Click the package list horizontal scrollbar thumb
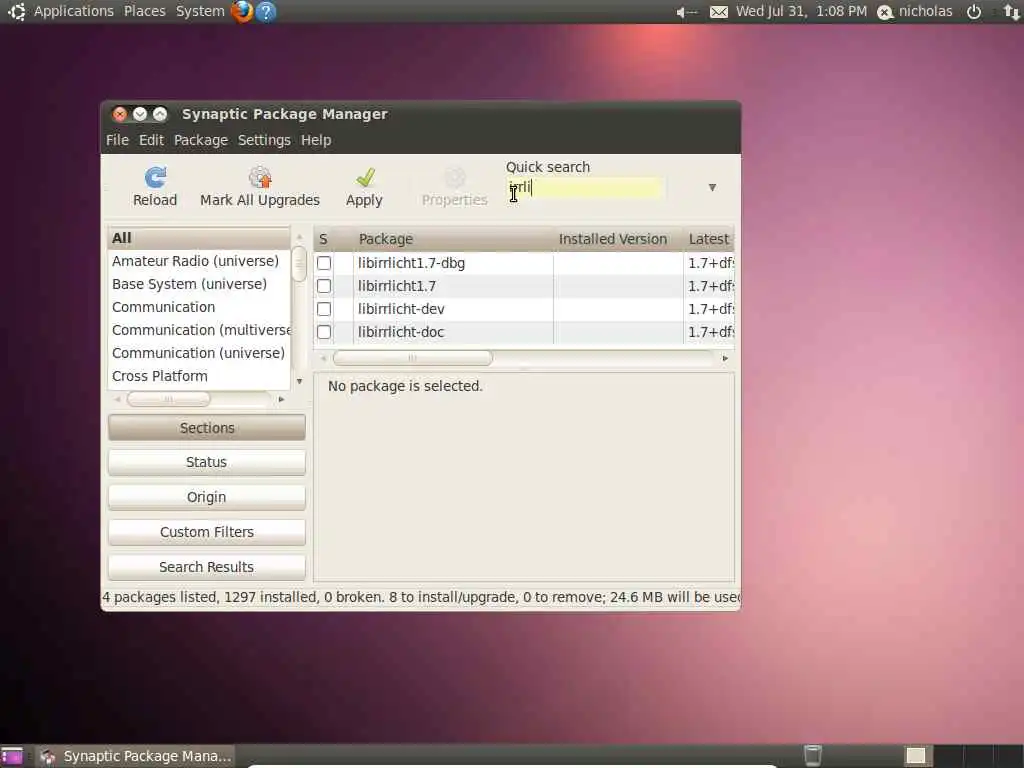Viewport: 1024px width, 768px height. click(x=413, y=358)
